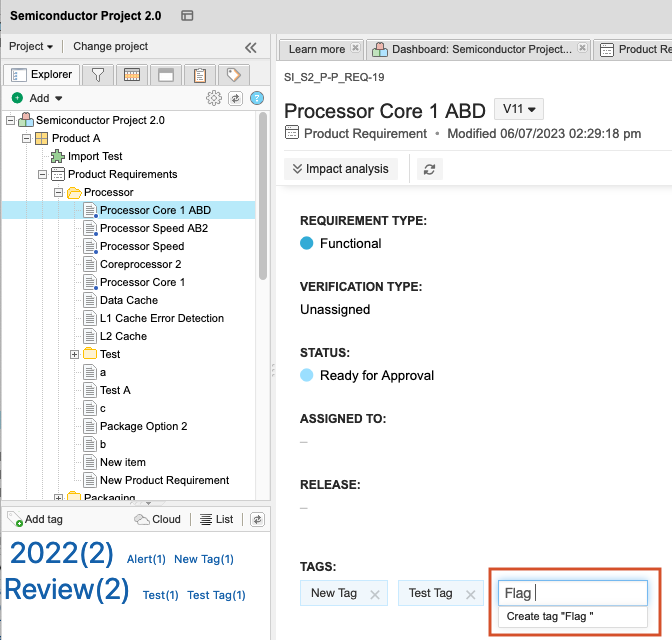This screenshot has height=640, width=672.
Task: Expand the Test folder in the tree
Action: 75,354
